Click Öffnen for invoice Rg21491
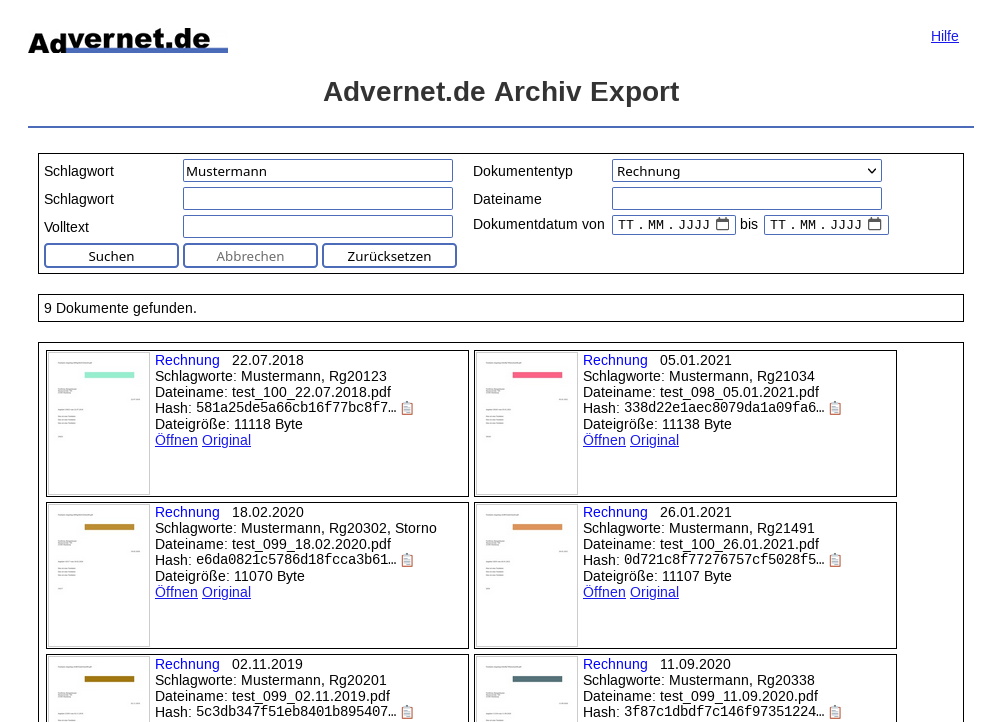The image size is (1002, 722). click(x=604, y=592)
